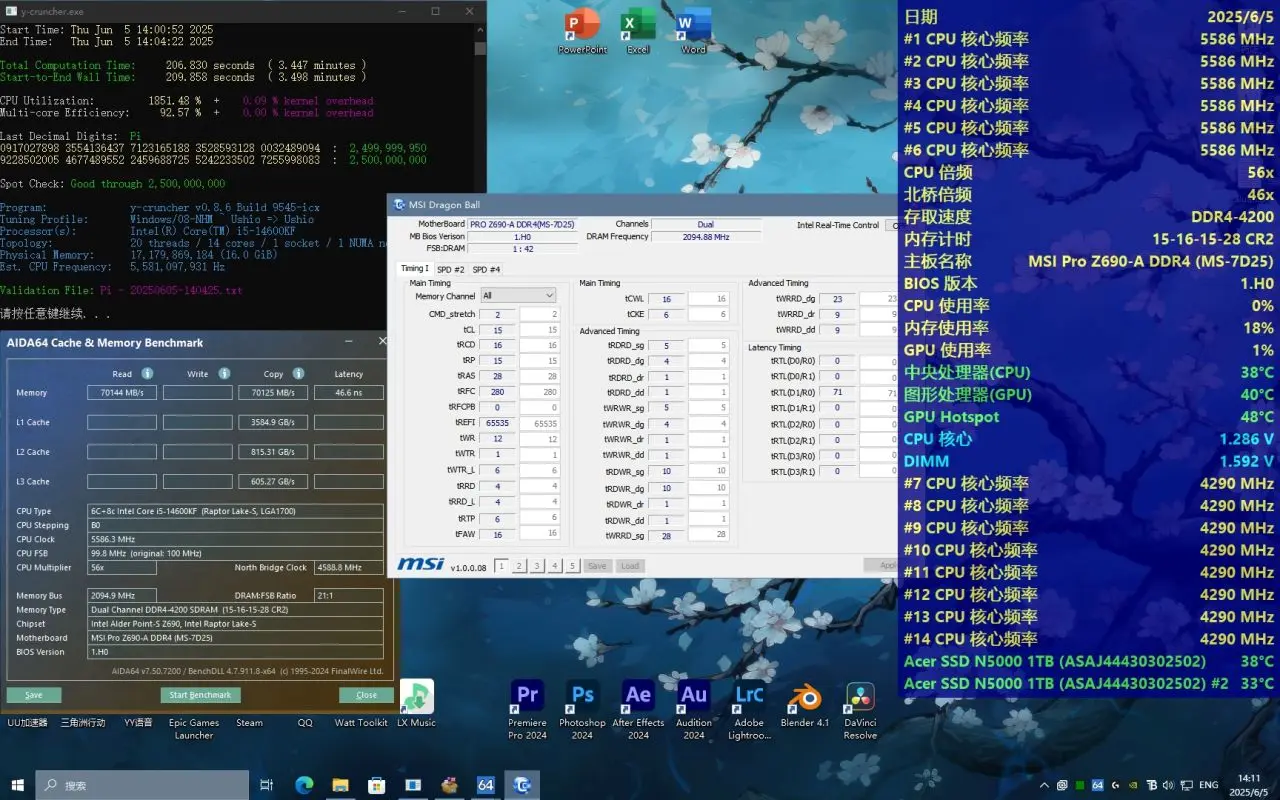Select profile 2 in MSI Dragon Ball
Viewport: 1280px width, 800px height.
click(519, 566)
